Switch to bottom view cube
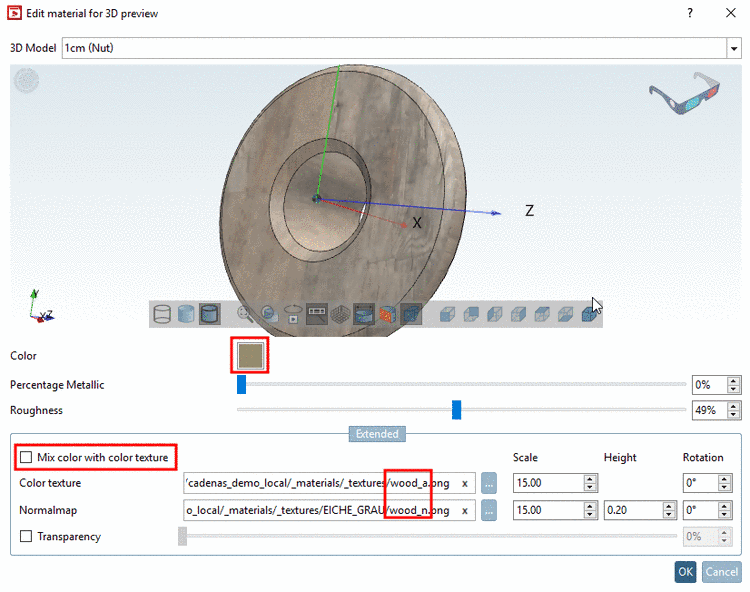 coord(565,314)
